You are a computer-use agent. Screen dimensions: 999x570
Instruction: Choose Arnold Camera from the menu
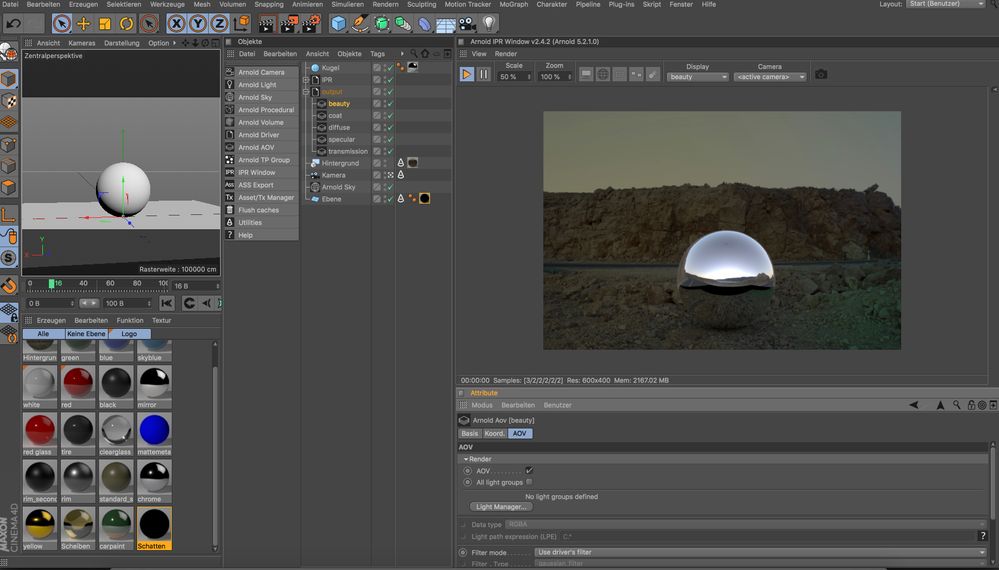[261, 72]
